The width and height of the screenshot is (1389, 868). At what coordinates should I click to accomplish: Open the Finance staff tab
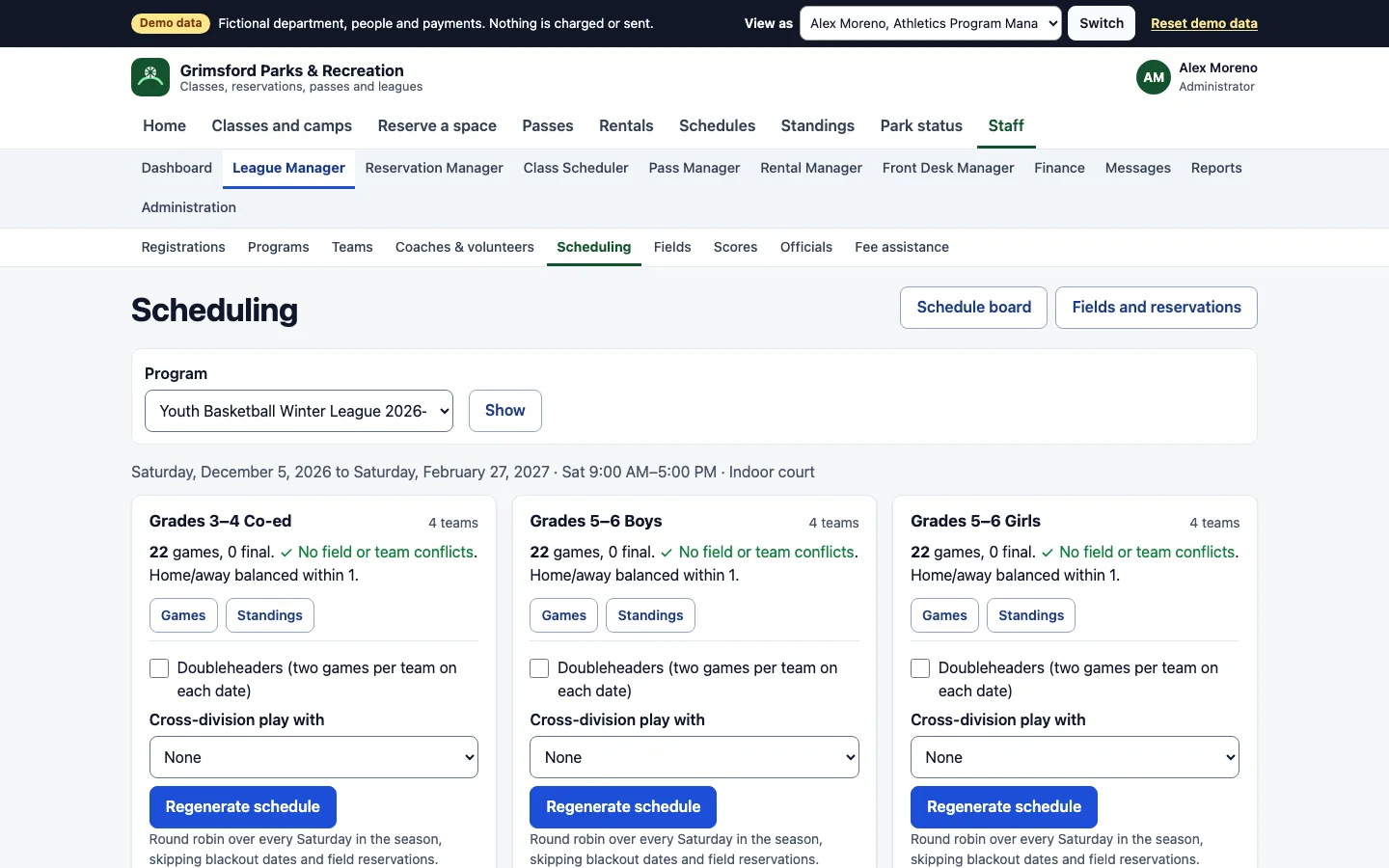(1059, 168)
